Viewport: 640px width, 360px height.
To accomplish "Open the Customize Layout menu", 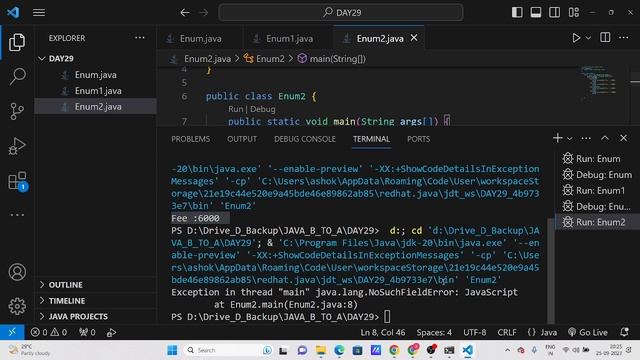I will (x=573, y=13).
